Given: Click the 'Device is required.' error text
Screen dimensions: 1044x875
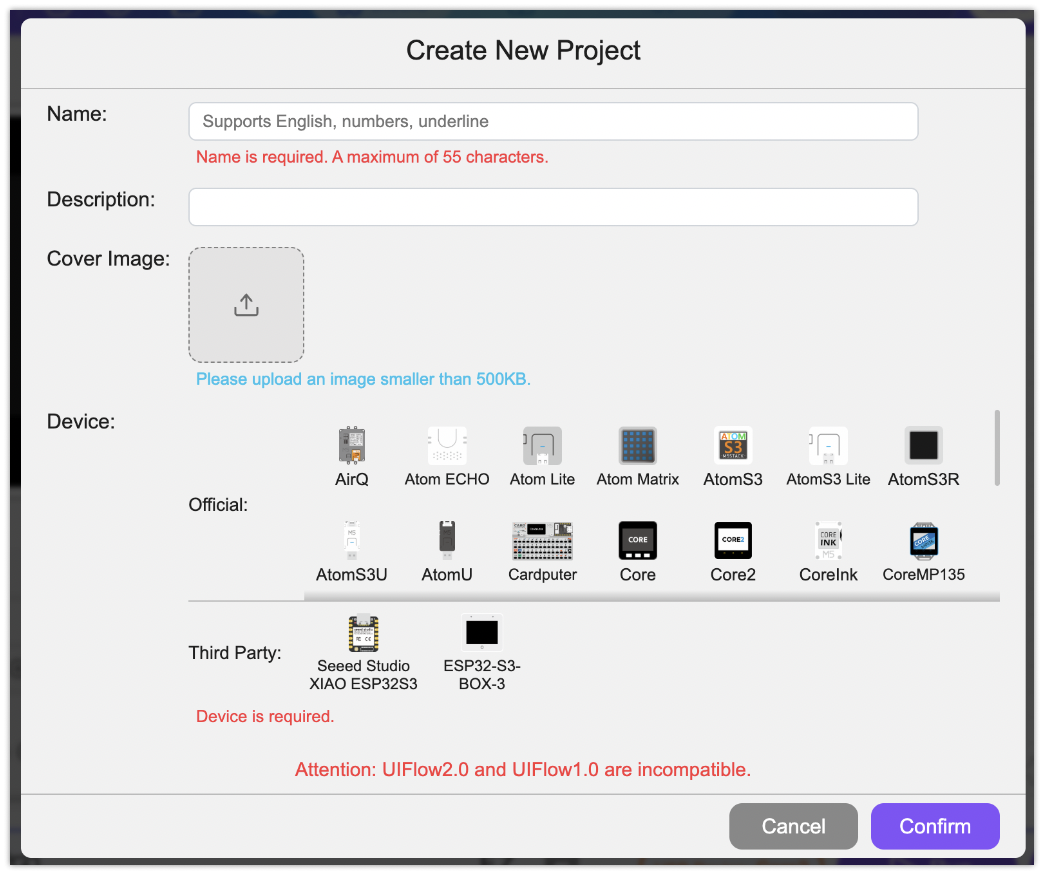Looking at the screenshot, I should point(265,717).
